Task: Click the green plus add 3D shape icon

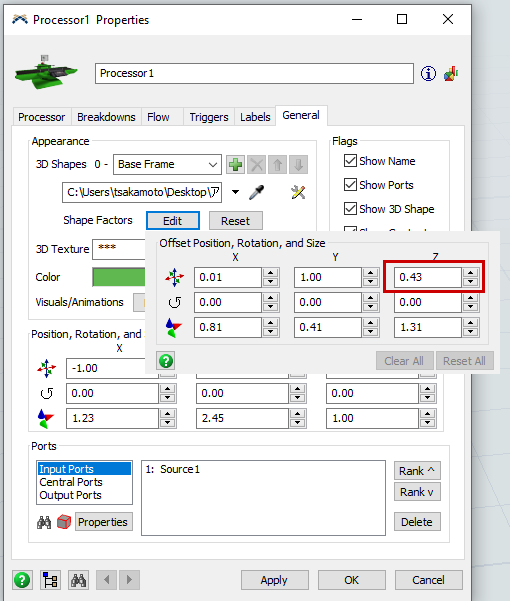Action: (235, 165)
